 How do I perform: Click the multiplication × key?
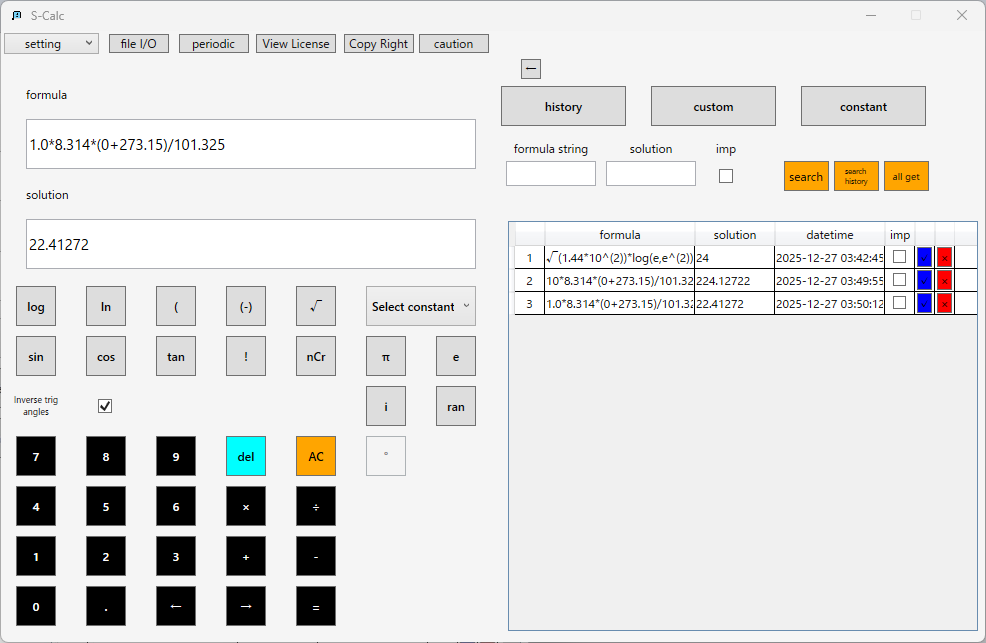pos(246,506)
